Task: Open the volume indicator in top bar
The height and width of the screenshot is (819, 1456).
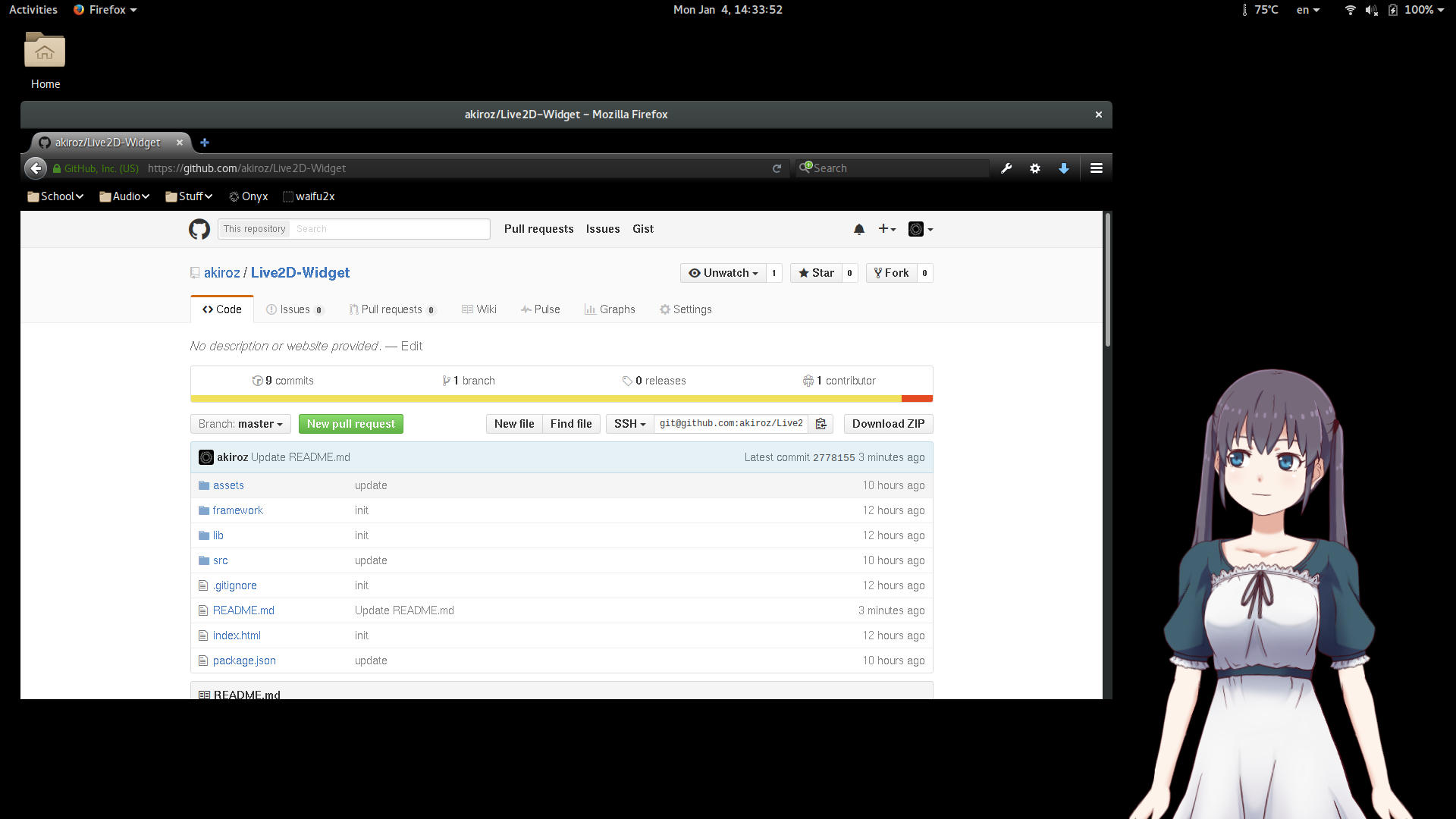Action: pyautogui.click(x=1371, y=10)
